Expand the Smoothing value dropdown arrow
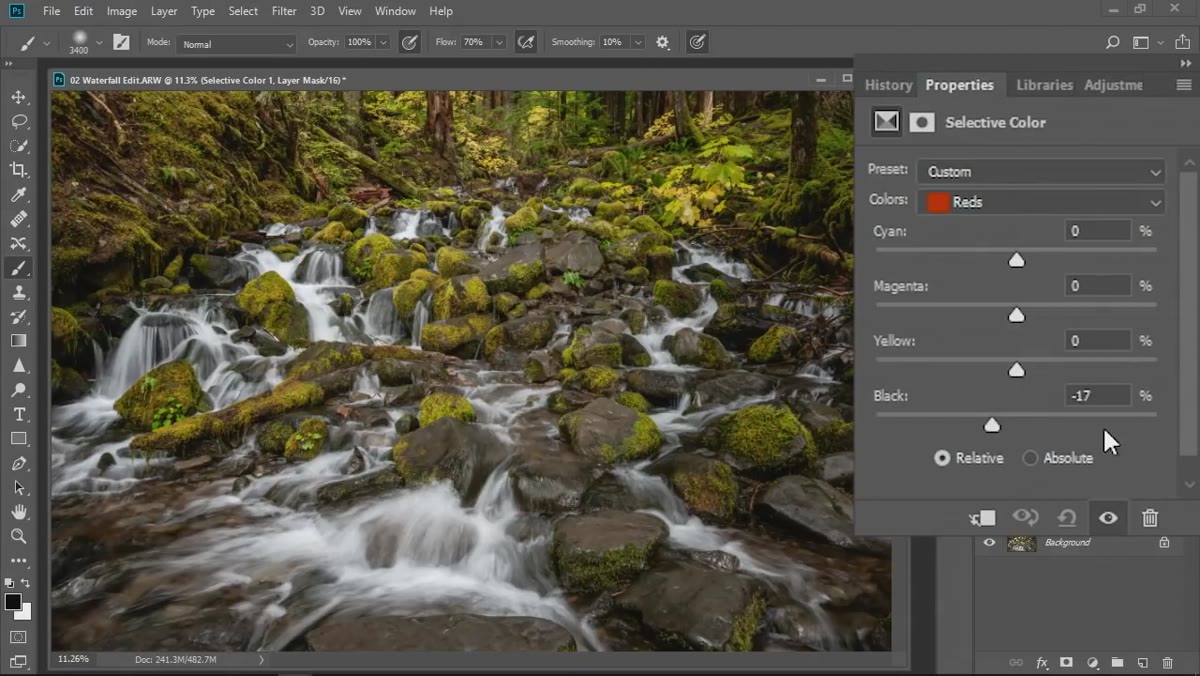Screen dimensions: 1200x676 (638, 42)
